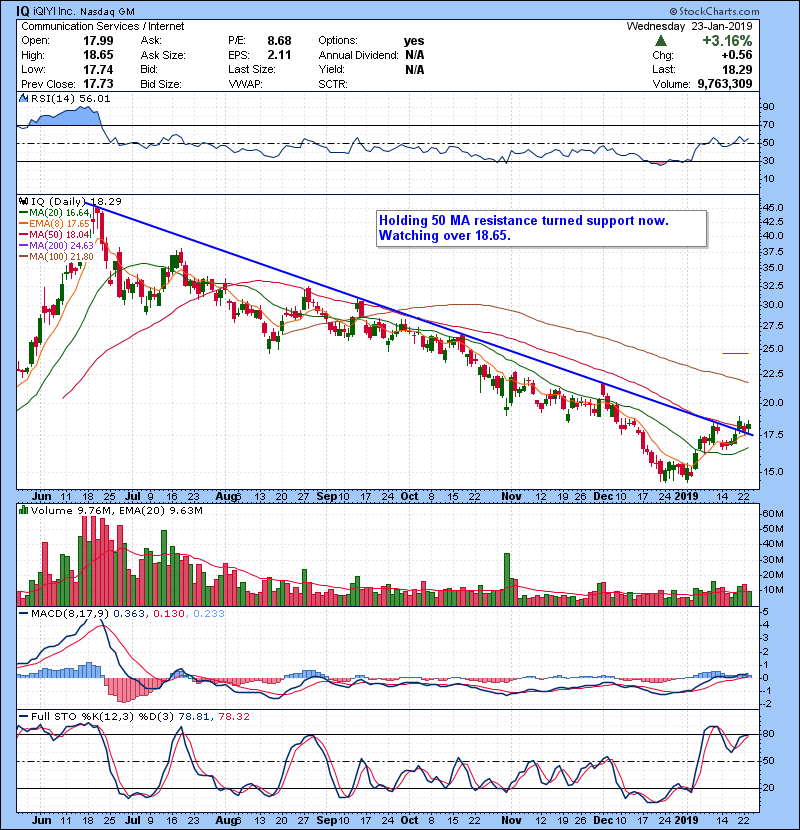
Task: Click the tall green November volume spike bar
Action: pyautogui.click(x=507, y=579)
